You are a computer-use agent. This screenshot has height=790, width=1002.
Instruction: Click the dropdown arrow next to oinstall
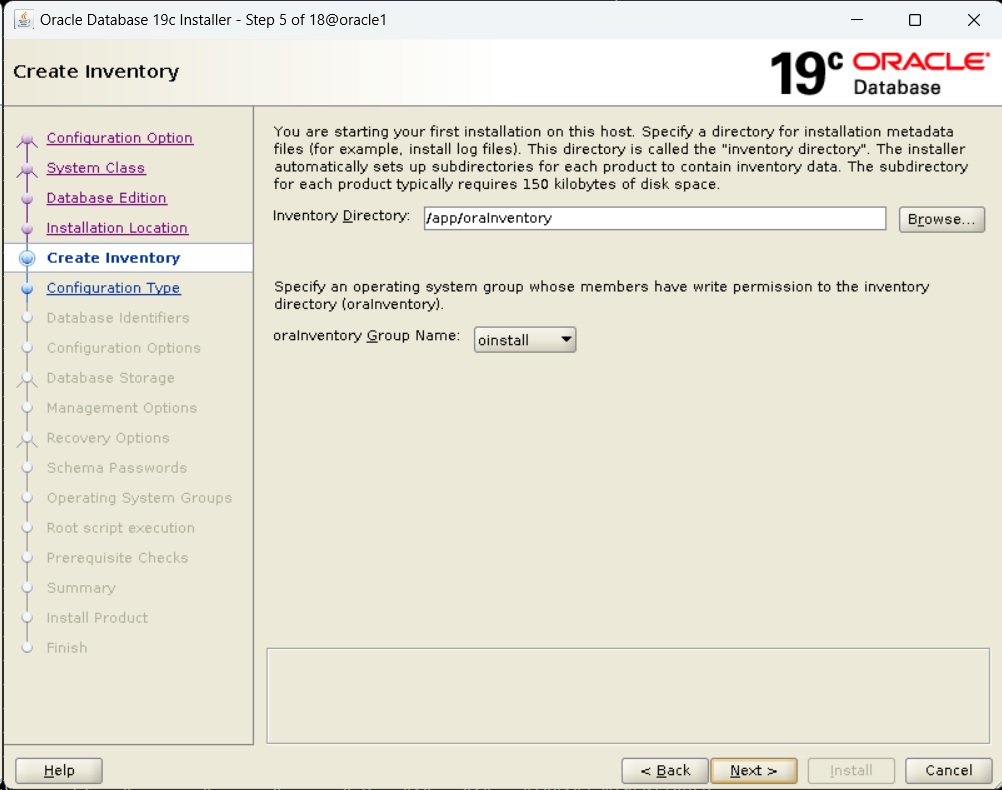[566, 340]
